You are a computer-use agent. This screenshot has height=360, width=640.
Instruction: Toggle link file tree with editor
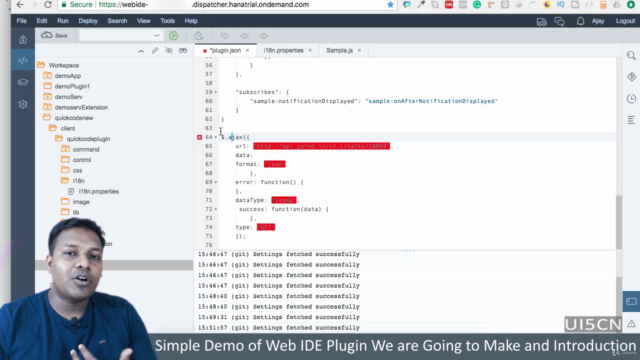pos(155,51)
